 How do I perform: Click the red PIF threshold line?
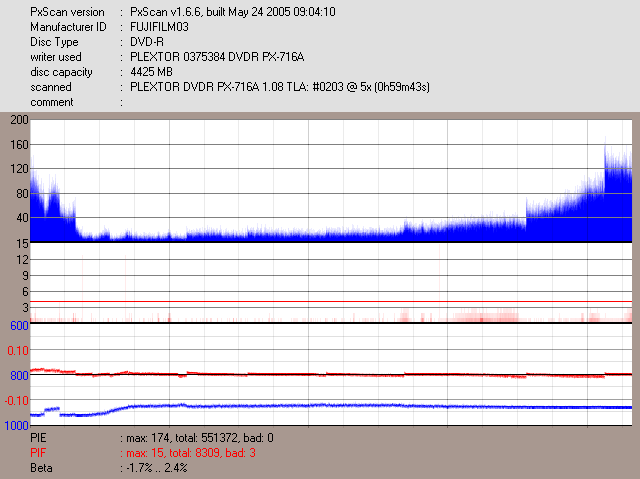[x=331, y=302]
